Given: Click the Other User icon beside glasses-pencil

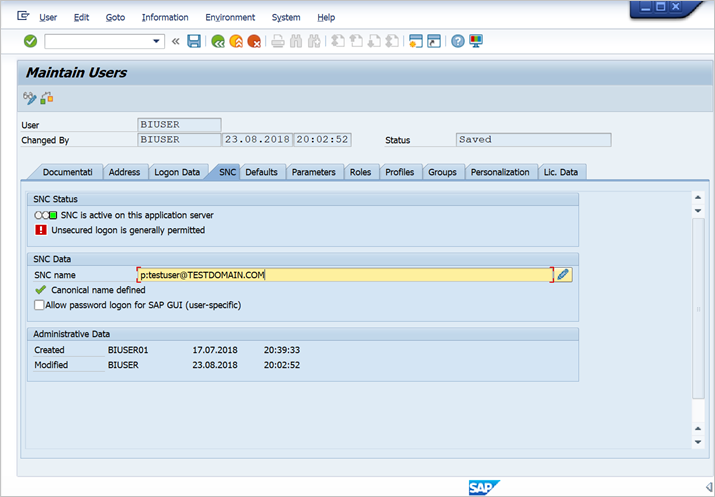Looking at the screenshot, I should (47, 98).
